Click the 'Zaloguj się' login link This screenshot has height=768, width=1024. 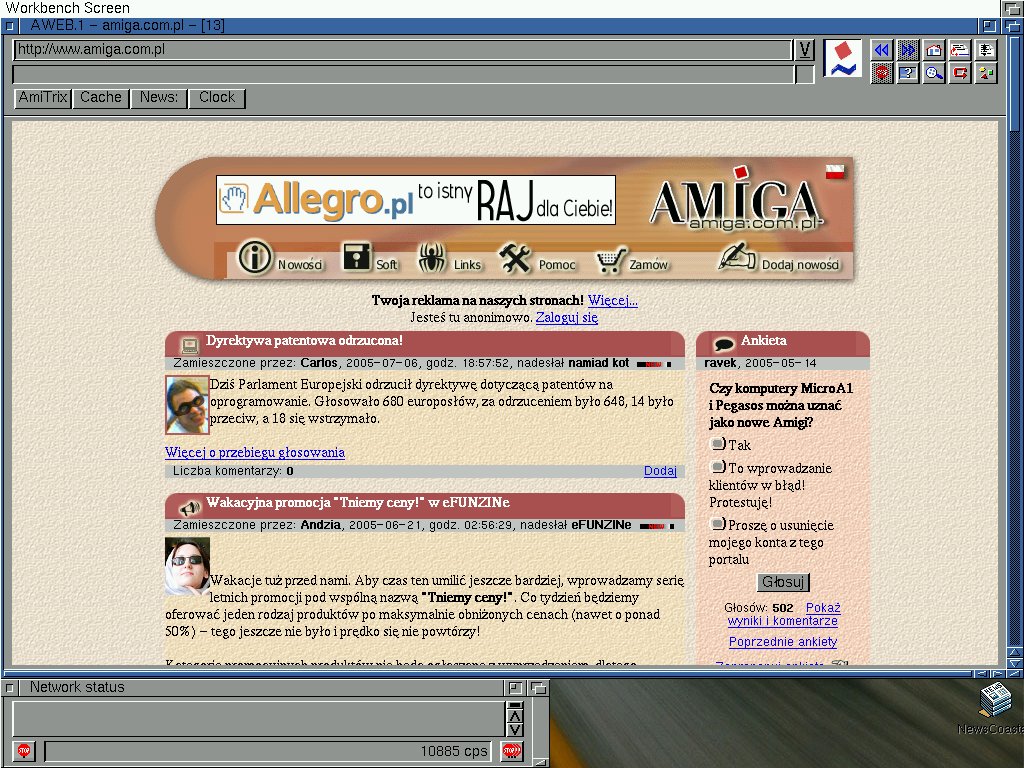[x=567, y=317]
